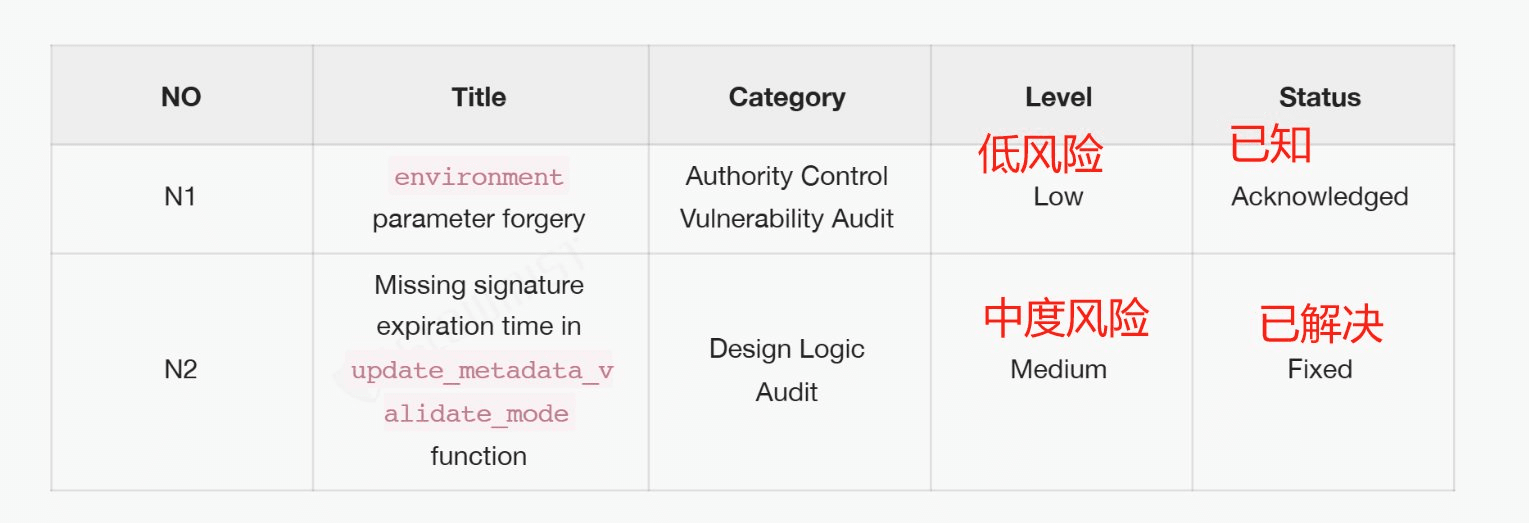Select the 'parameter forgery' title text
The height and width of the screenshot is (523, 1529).
click(479, 219)
